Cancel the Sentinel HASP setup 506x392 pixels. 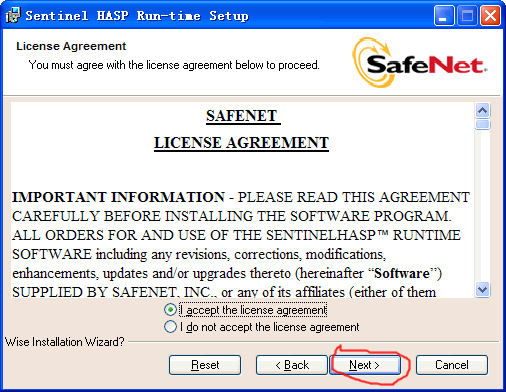click(x=452, y=365)
